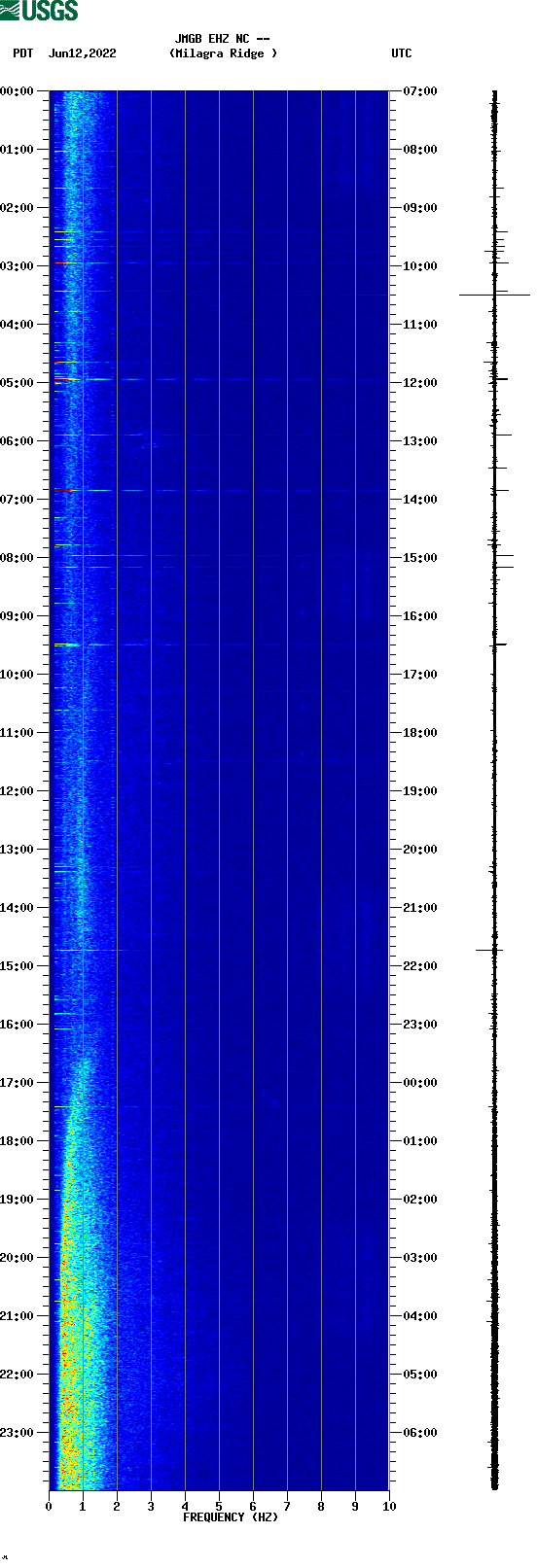Click the 10 Hz frequency tick label
The image size is (537, 1568).
point(389,1507)
